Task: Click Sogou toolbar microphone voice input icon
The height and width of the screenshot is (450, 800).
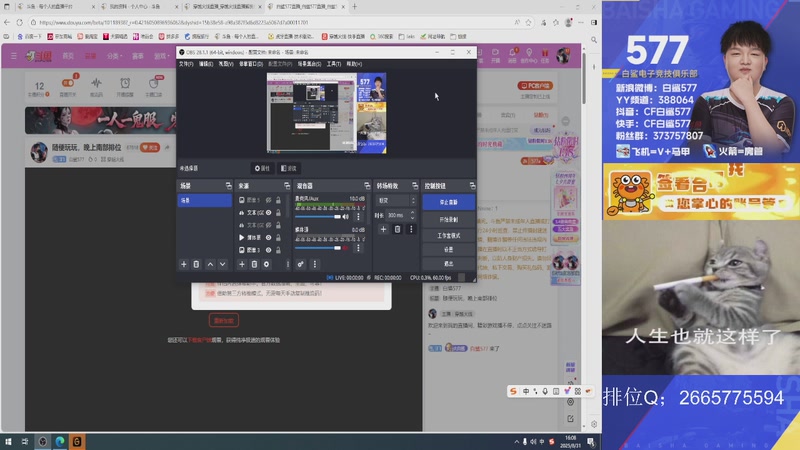Action: tap(545, 391)
